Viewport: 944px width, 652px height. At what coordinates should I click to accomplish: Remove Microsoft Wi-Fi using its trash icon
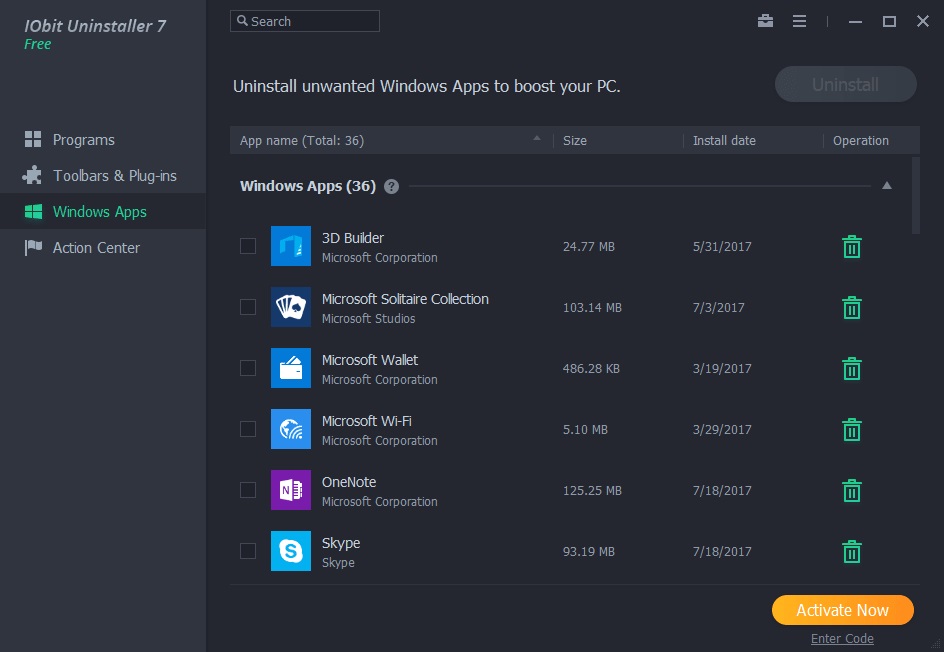click(851, 429)
